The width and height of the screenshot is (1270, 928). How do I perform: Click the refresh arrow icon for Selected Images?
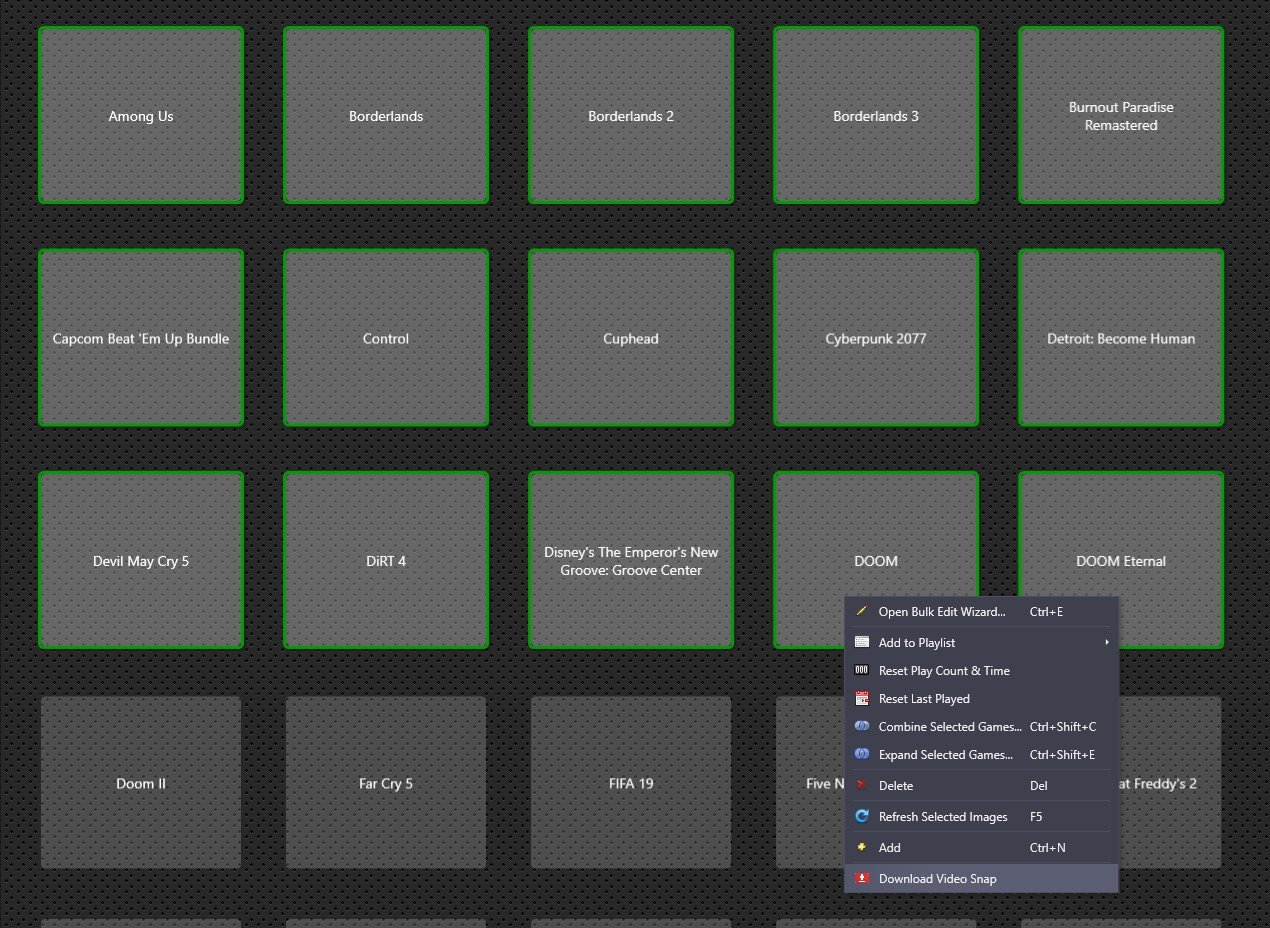(x=862, y=816)
